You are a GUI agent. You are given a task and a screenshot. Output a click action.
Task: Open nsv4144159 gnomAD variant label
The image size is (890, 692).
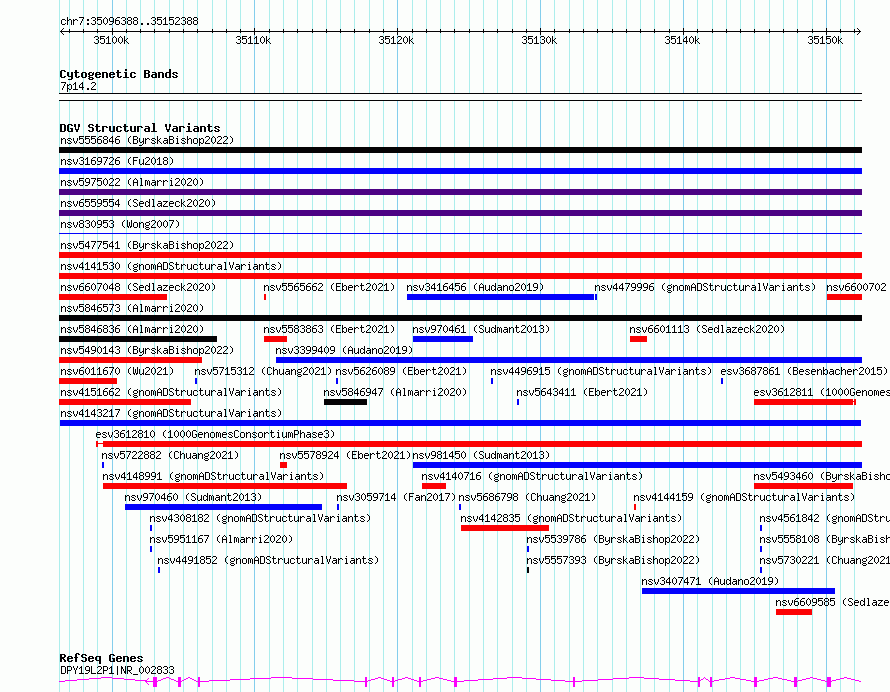(744, 497)
